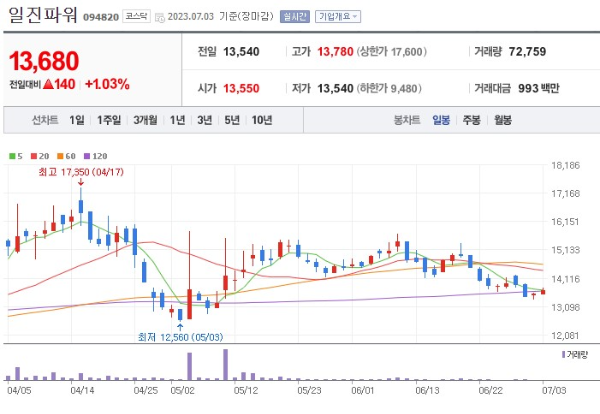Screen dimensions: 600x414
Task: Click the 18,186 price axis label
Action: (566, 165)
